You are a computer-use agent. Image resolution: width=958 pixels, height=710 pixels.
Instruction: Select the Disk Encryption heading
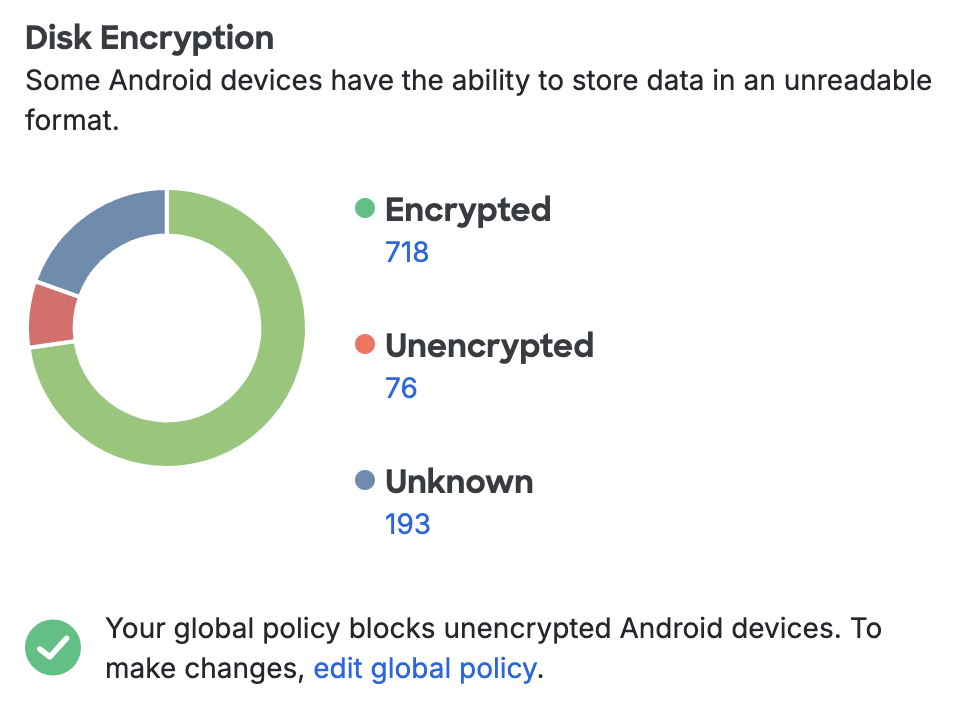tap(150, 37)
